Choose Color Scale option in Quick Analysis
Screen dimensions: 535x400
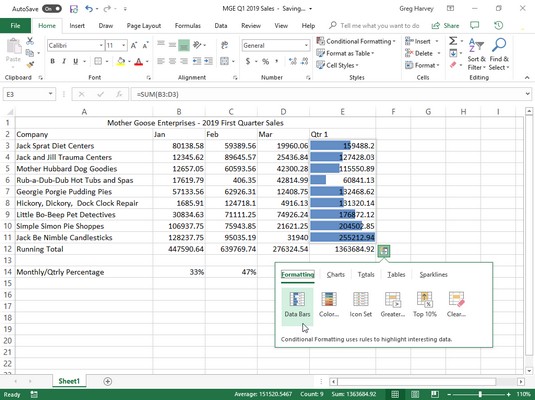coord(329,304)
